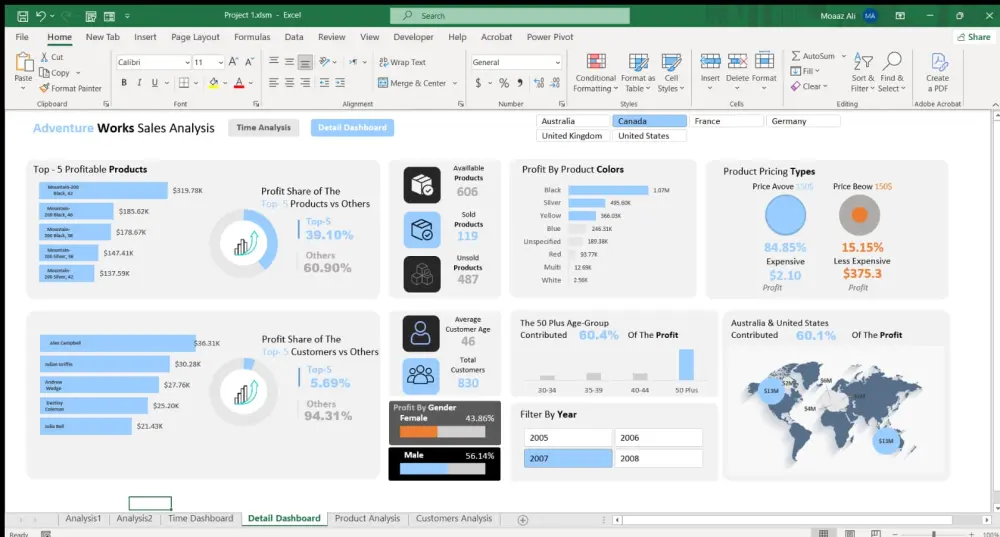Click the Insert cells icon
The width and height of the screenshot is (1000, 537).
(710, 61)
